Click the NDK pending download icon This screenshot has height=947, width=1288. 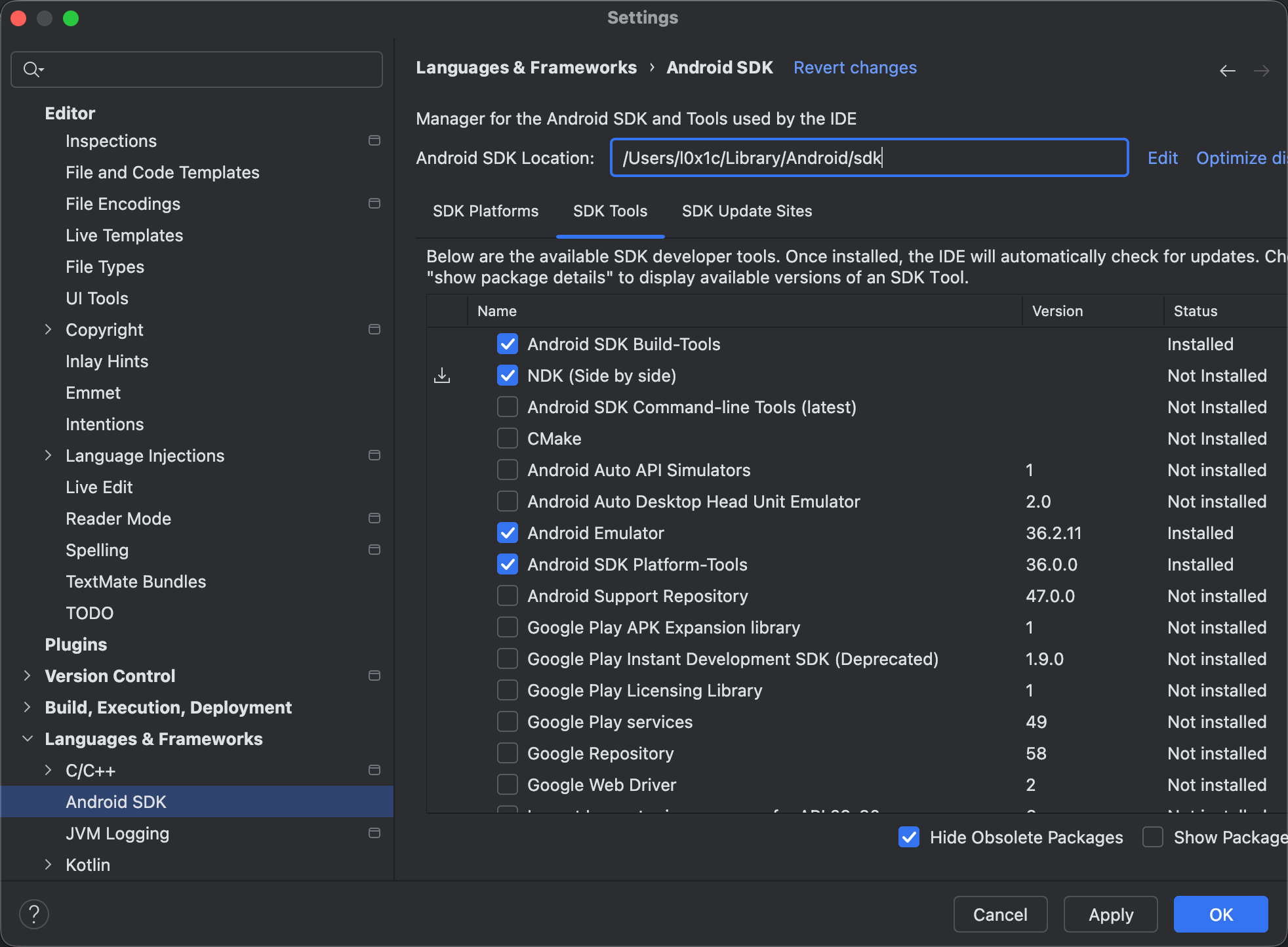point(442,375)
